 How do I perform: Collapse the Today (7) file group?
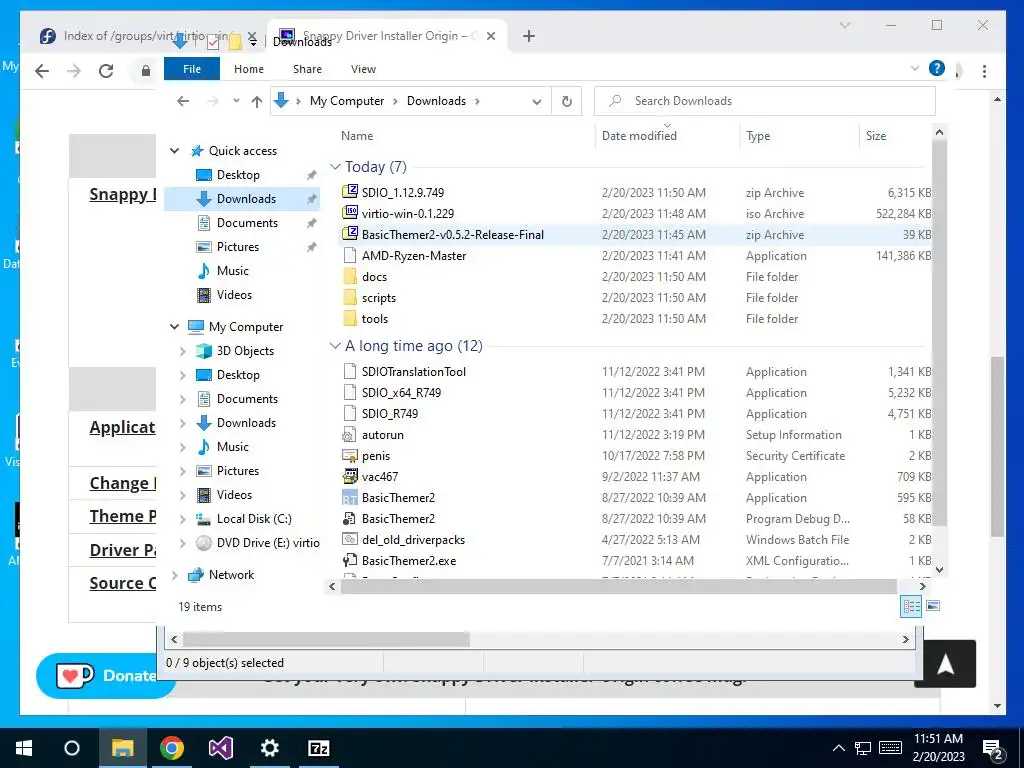coord(335,167)
